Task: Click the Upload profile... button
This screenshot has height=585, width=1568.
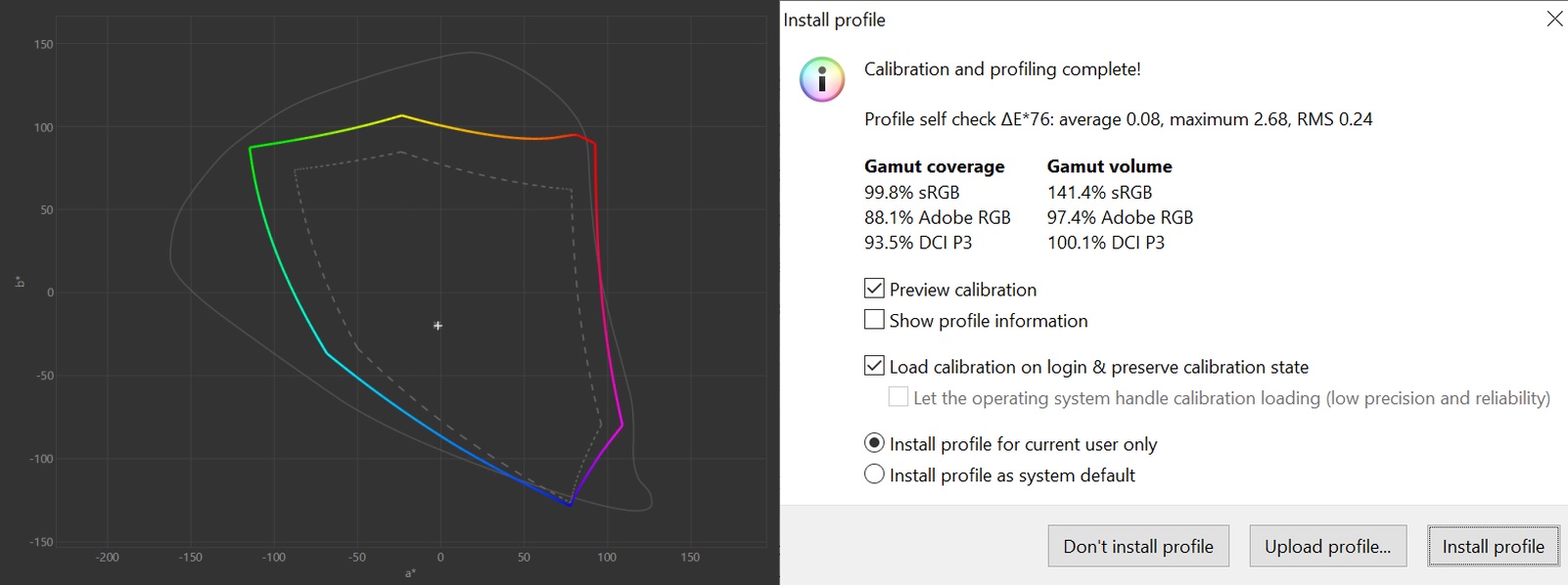Action: click(x=1327, y=546)
